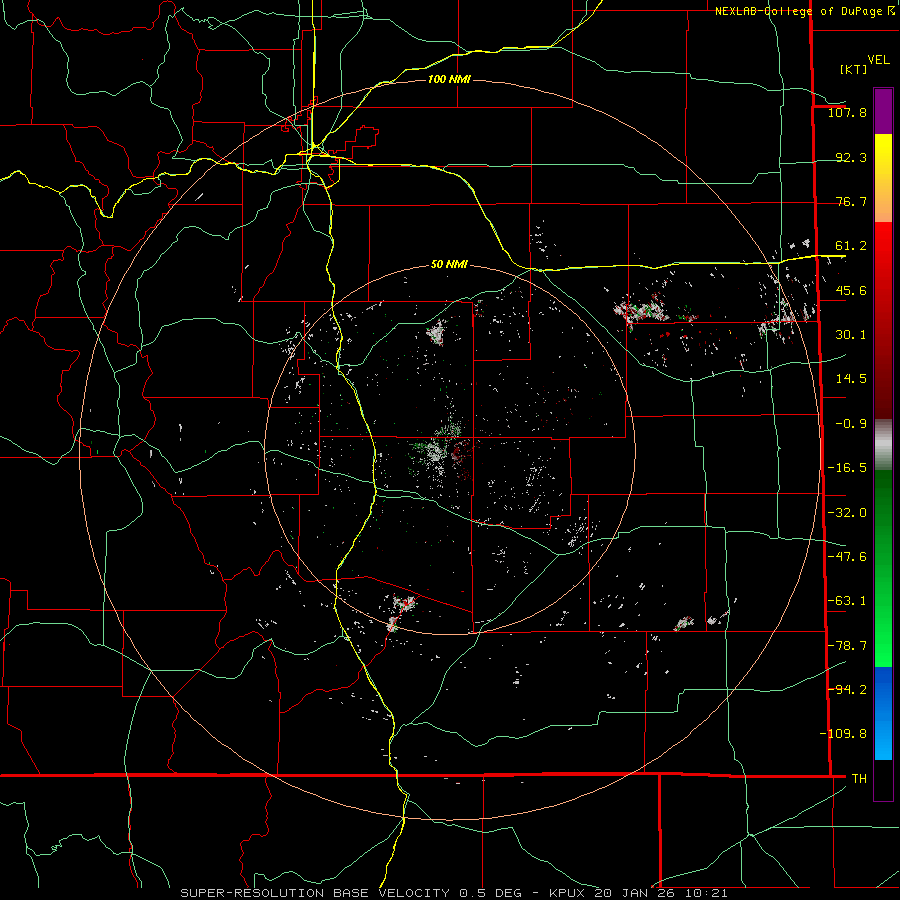Select the 107.8 legend value

coord(847,112)
